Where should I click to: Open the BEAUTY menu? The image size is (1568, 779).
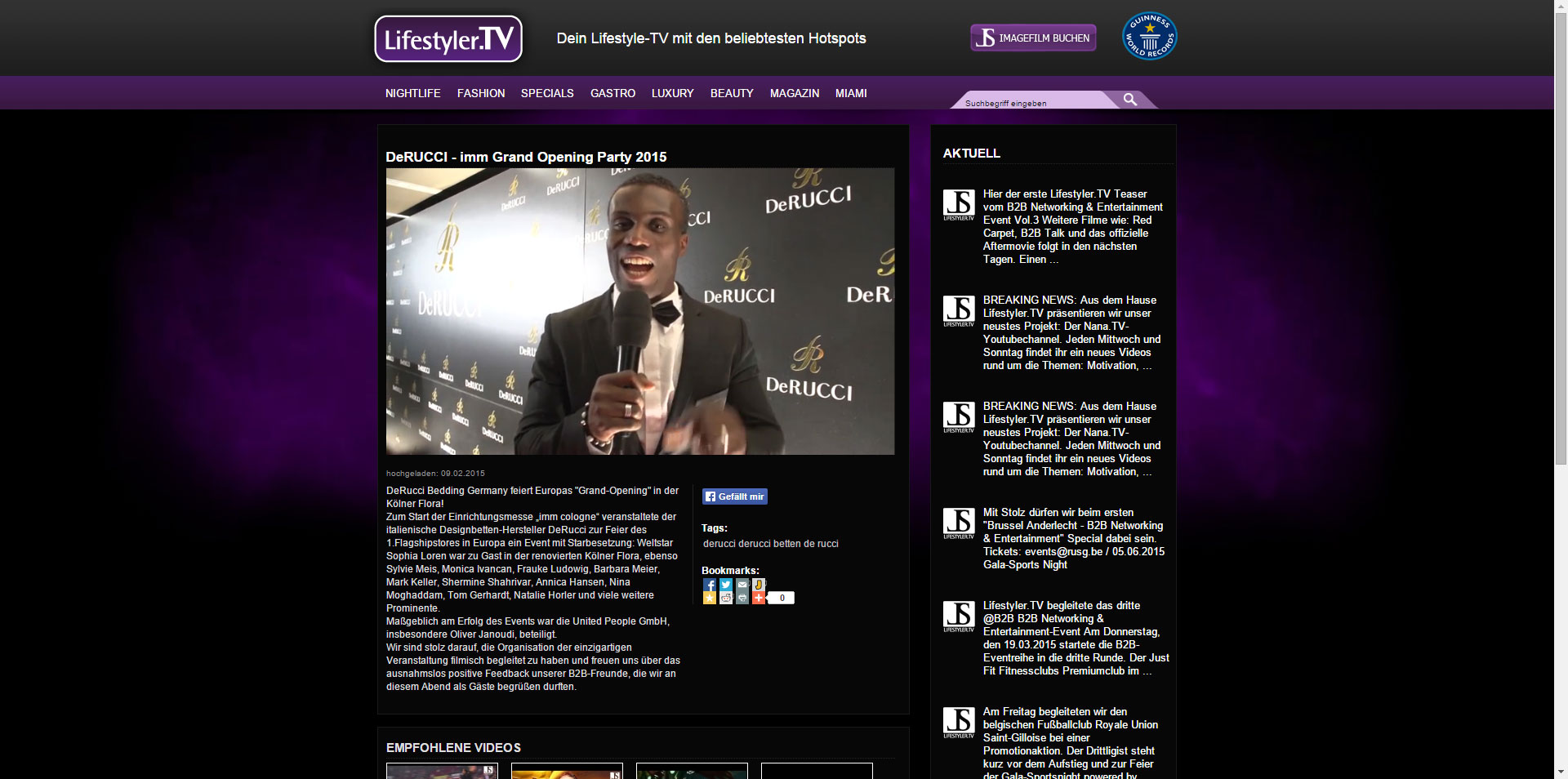[x=732, y=93]
